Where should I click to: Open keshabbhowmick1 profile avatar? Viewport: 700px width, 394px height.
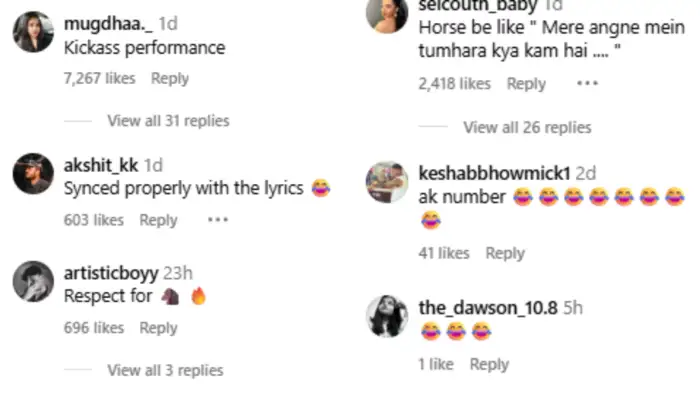tap(387, 182)
